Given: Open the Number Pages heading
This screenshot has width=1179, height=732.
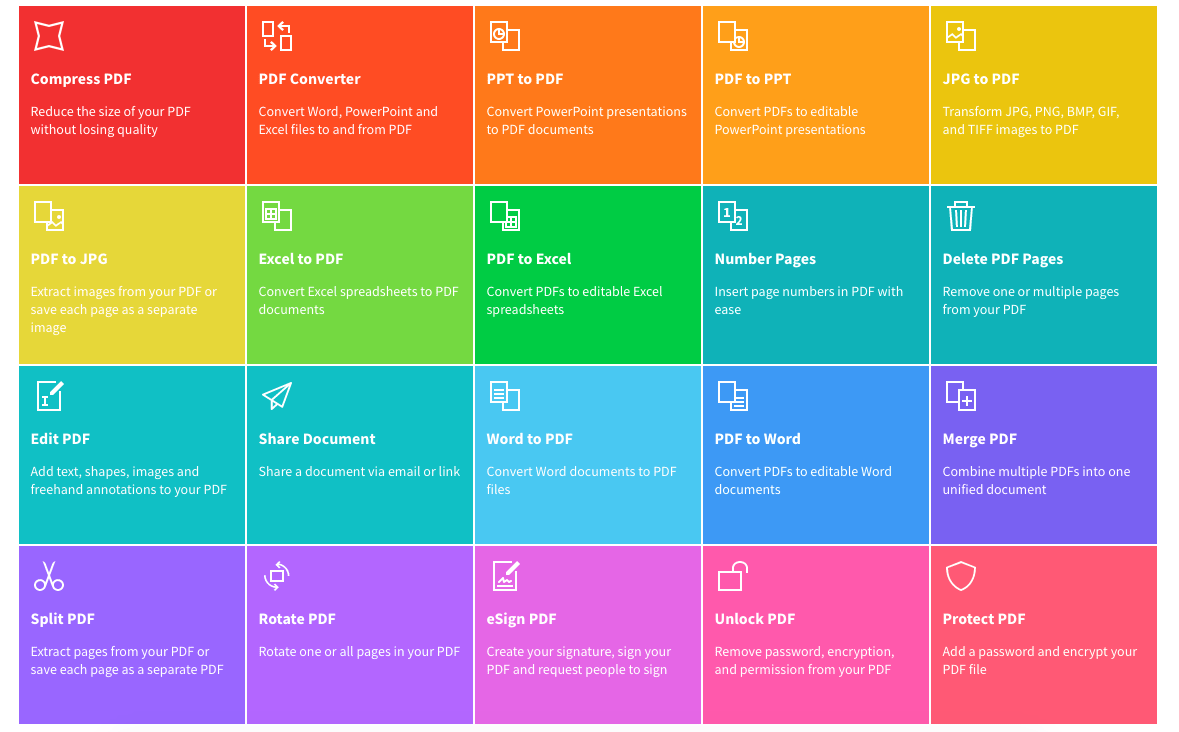Looking at the screenshot, I should coord(765,259).
